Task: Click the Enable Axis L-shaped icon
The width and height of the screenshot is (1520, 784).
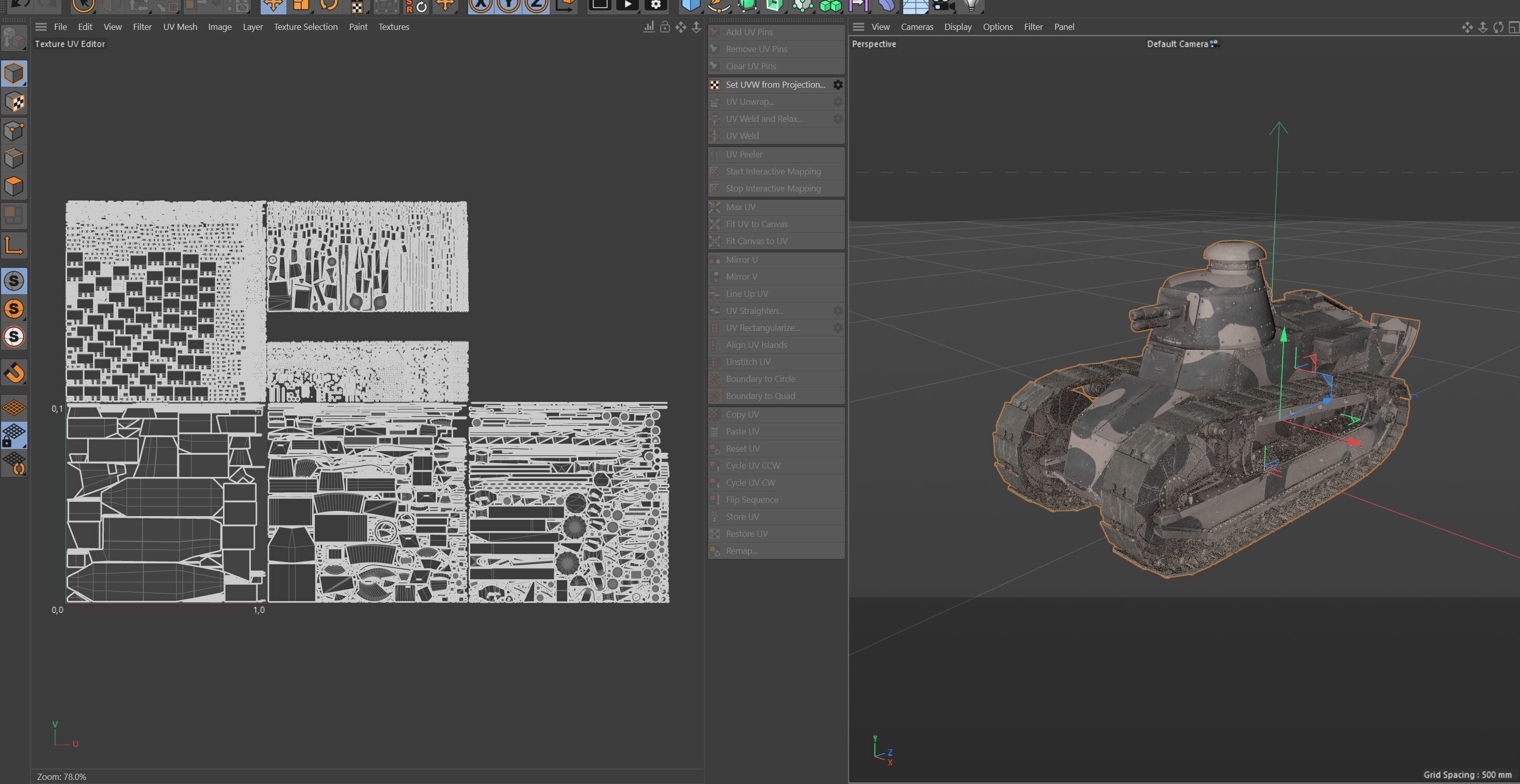Action: click(14, 245)
